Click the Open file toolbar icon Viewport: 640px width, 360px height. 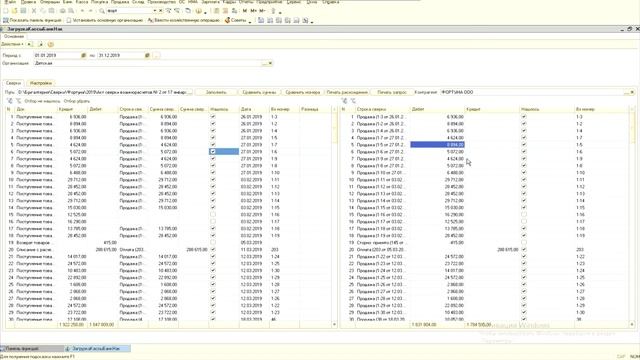pos(14,11)
